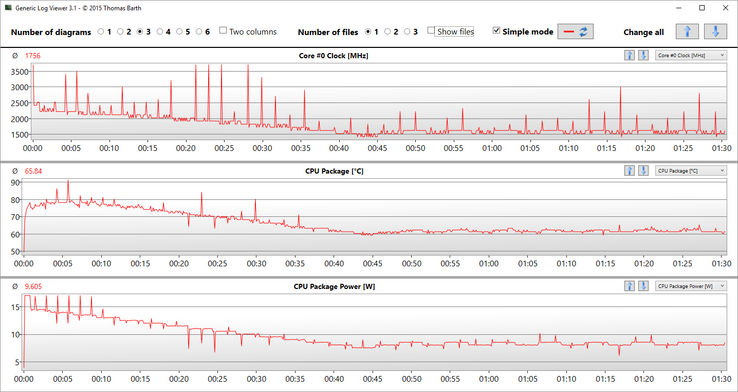The width and height of the screenshot is (738, 392).
Task: Click the average value 1756
Action: click(32, 56)
